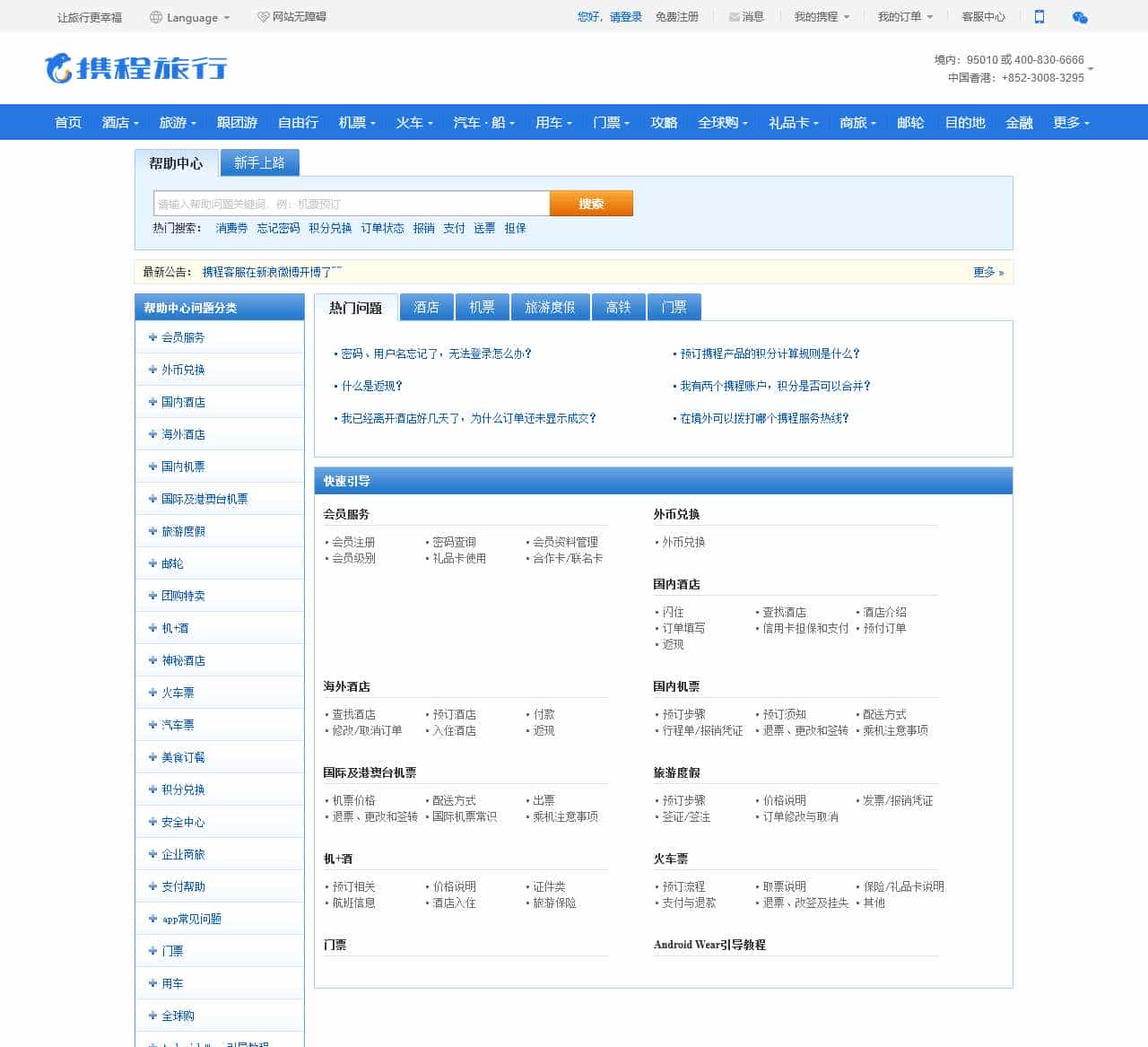
Task: Expand 酒店 navigation dropdown
Action: (x=120, y=123)
